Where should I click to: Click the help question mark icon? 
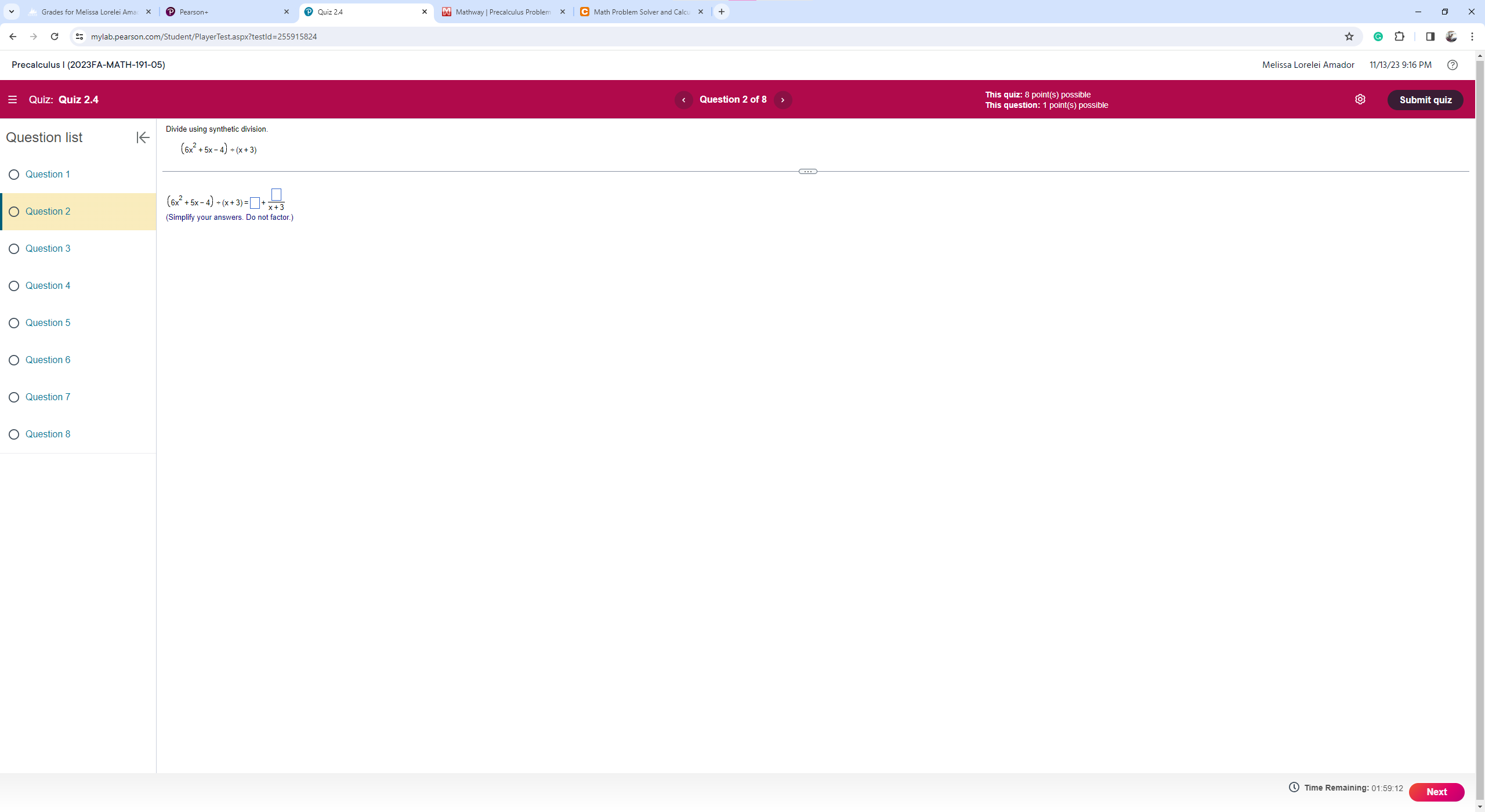tap(1452, 65)
